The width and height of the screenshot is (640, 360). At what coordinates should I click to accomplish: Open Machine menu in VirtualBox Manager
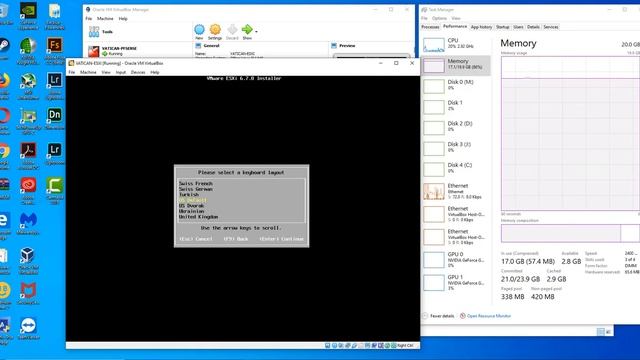105,19
